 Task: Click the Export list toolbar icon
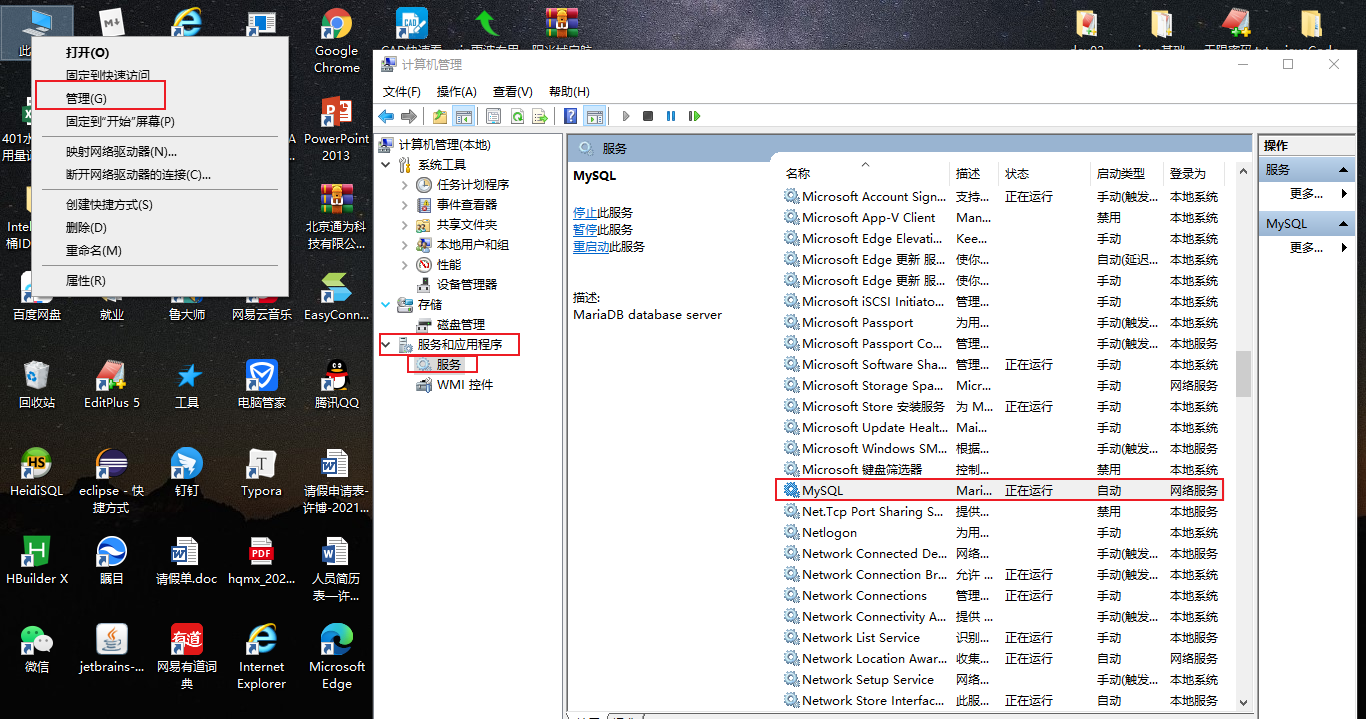540,116
